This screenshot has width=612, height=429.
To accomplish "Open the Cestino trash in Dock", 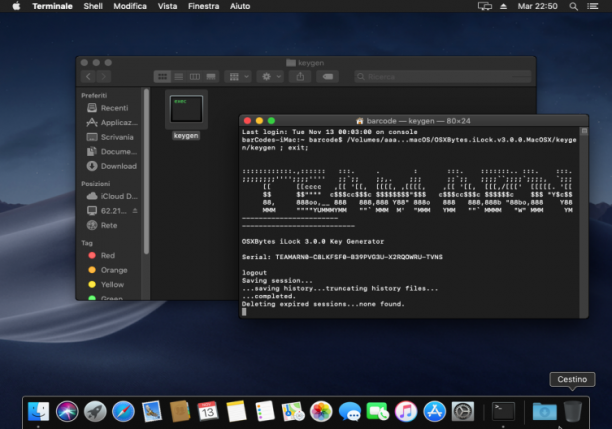I will [x=573, y=411].
